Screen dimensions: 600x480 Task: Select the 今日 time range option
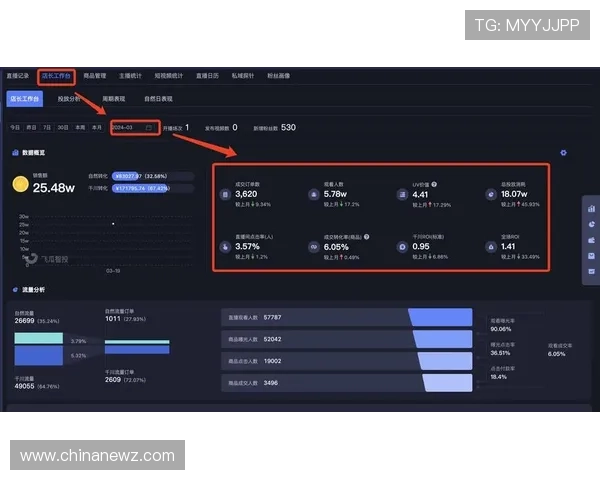pos(15,128)
